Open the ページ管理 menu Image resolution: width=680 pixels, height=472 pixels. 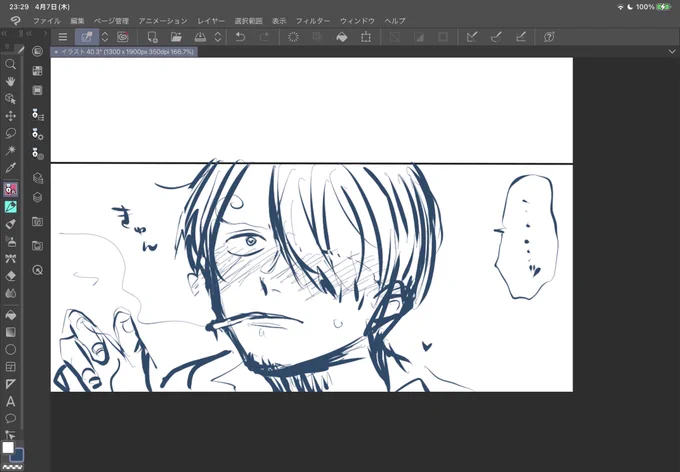point(111,21)
